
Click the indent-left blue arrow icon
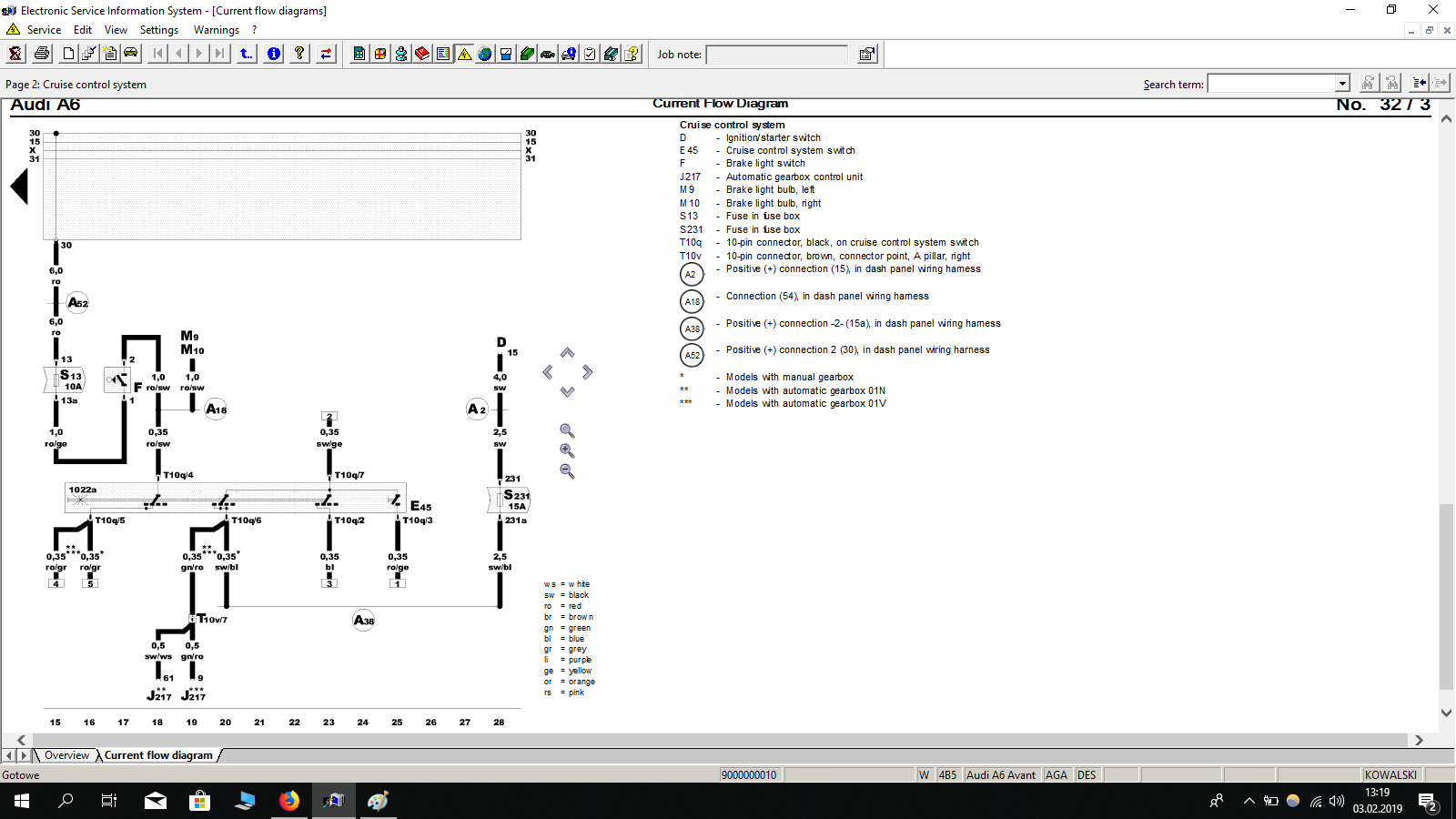pyautogui.click(x=1419, y=83)
